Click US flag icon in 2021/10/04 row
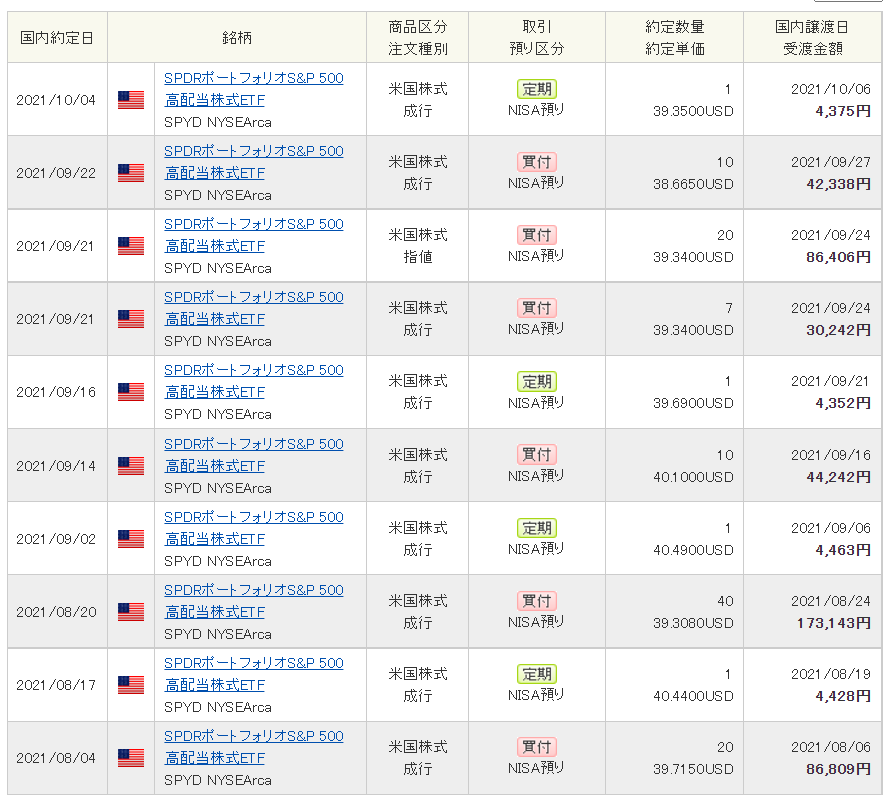 point(131,100)
